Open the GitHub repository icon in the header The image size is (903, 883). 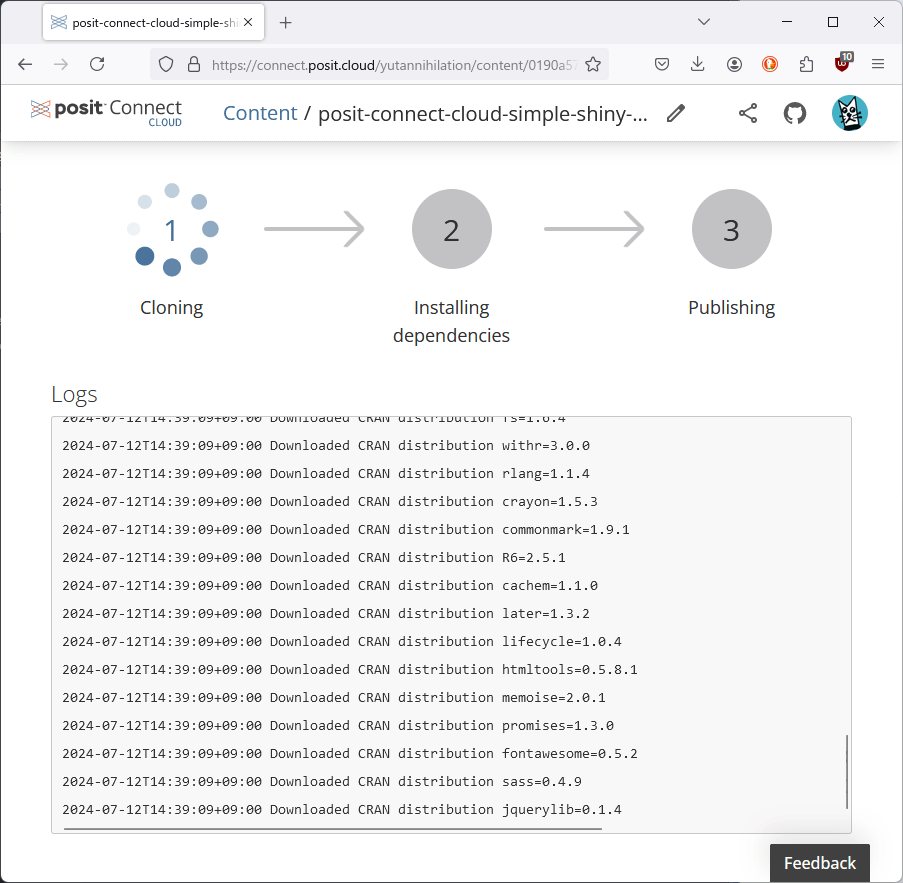click(794, 113)
